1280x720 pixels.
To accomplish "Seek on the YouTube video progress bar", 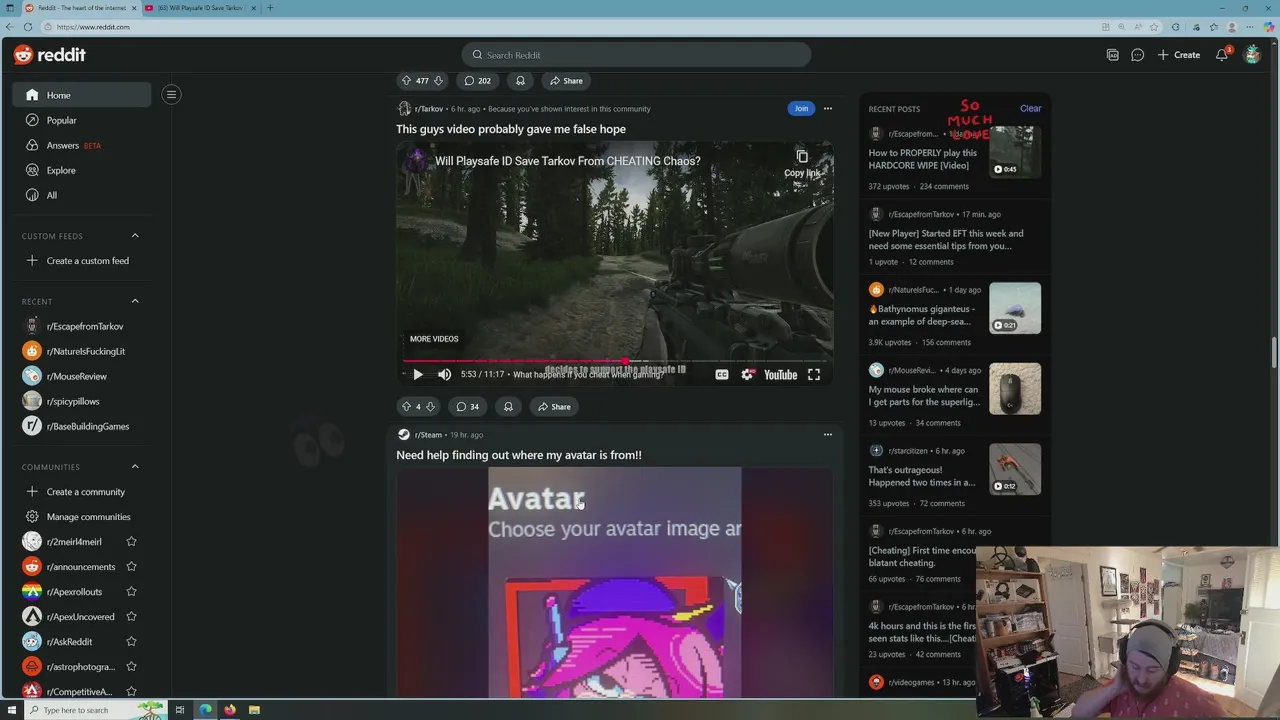I will click(x=615, y=361).
